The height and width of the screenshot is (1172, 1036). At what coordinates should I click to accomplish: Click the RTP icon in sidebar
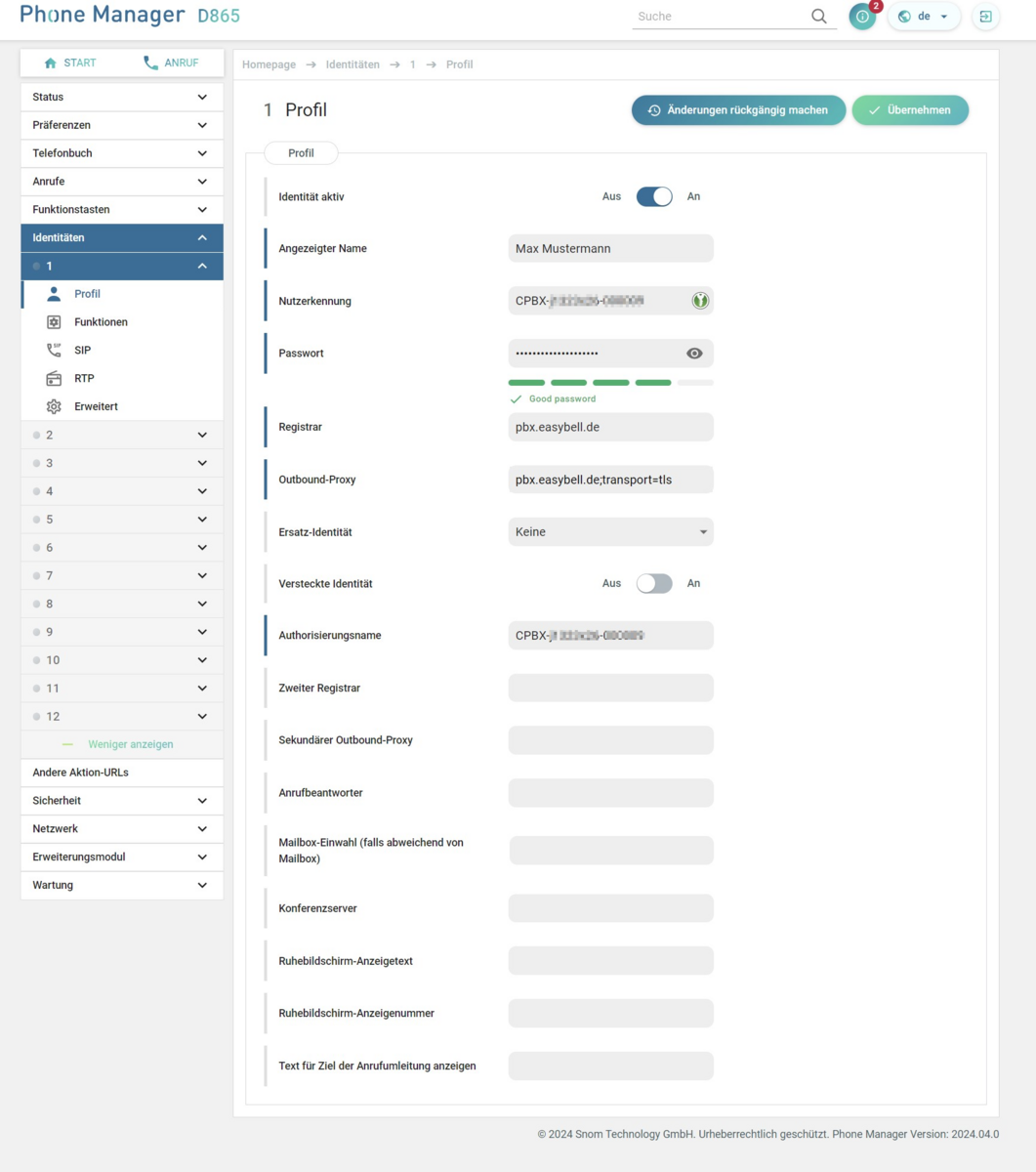(54, 378)
